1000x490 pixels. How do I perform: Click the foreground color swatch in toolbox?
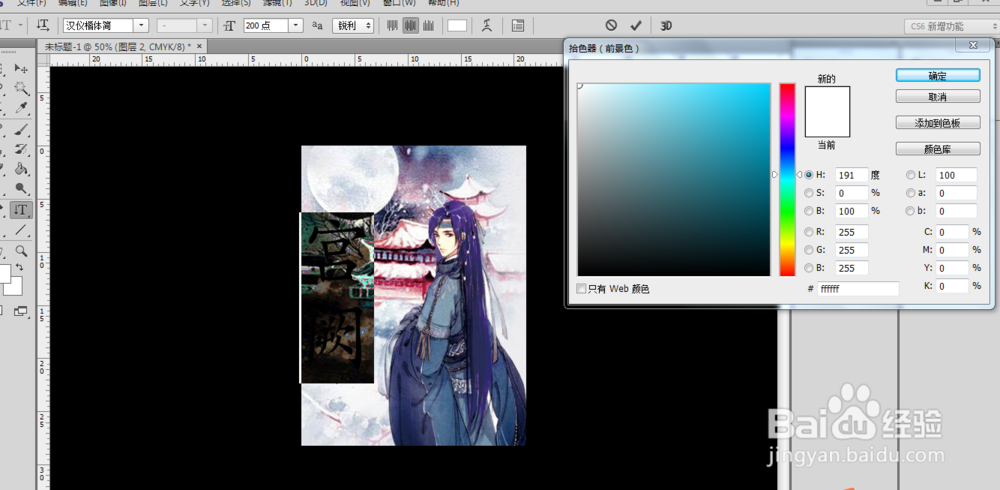[x=3, y=274]
